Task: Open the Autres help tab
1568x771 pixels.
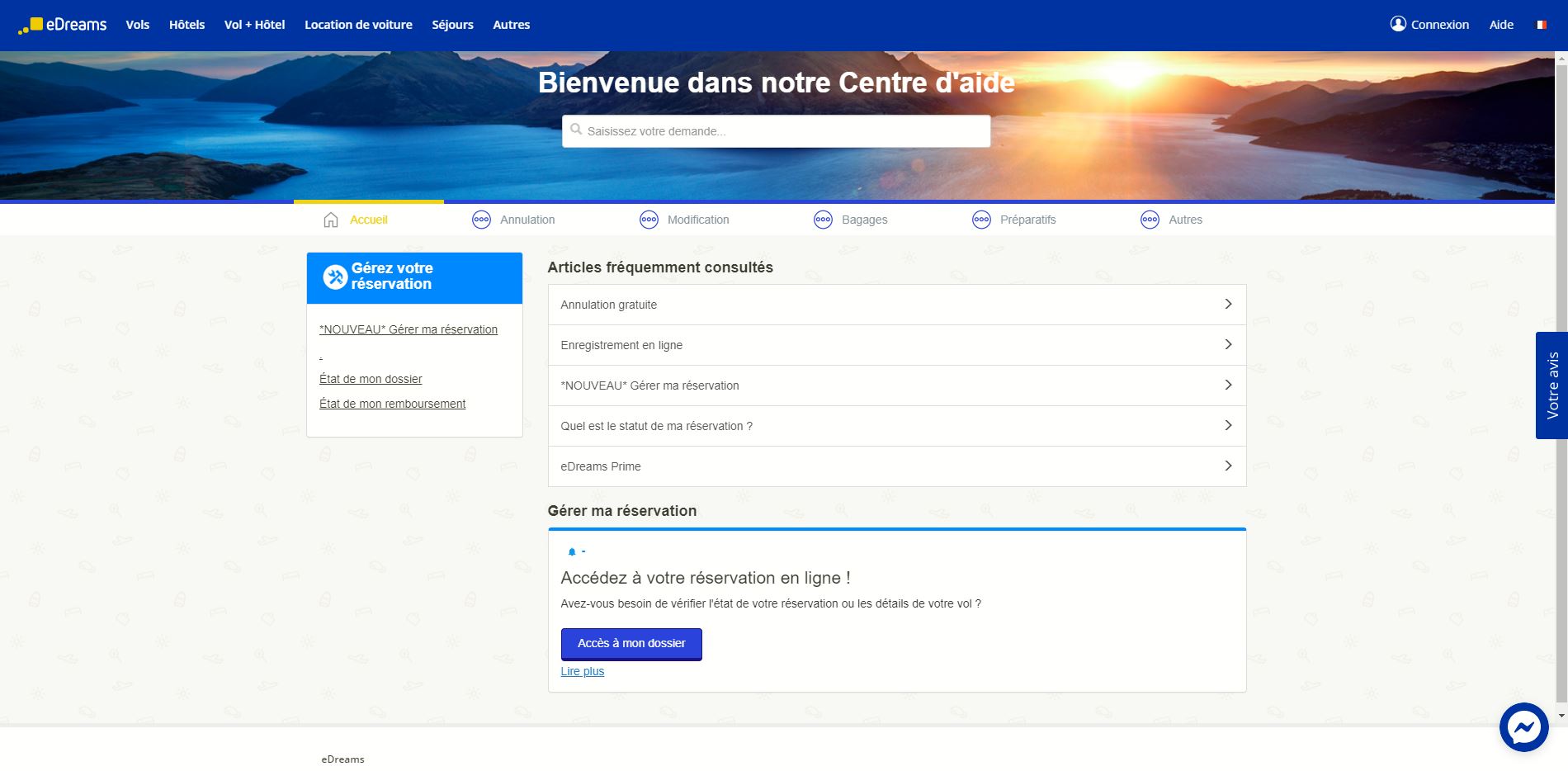Action: click(x=1185, y=220)
